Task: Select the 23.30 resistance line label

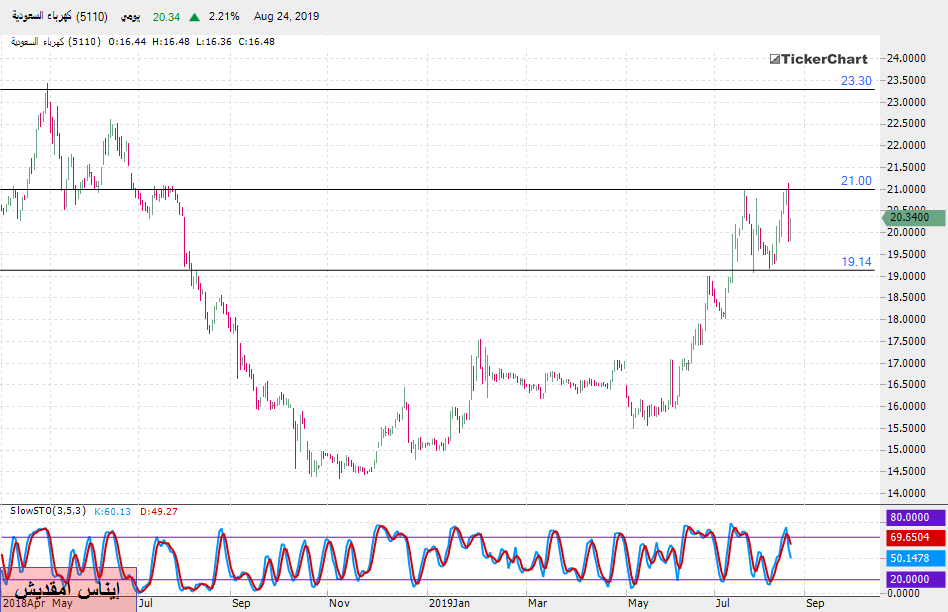Action: [x=856, y=80]
